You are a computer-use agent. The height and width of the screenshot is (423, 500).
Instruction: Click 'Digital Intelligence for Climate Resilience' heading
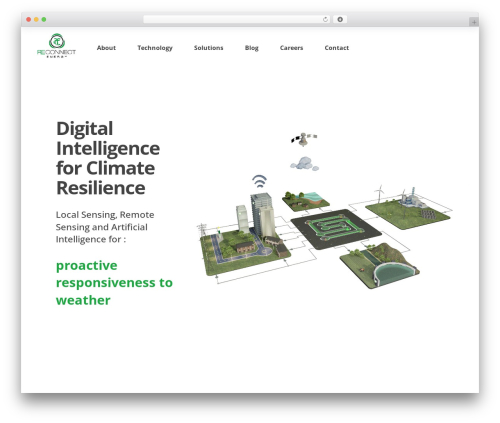(108, 158)
